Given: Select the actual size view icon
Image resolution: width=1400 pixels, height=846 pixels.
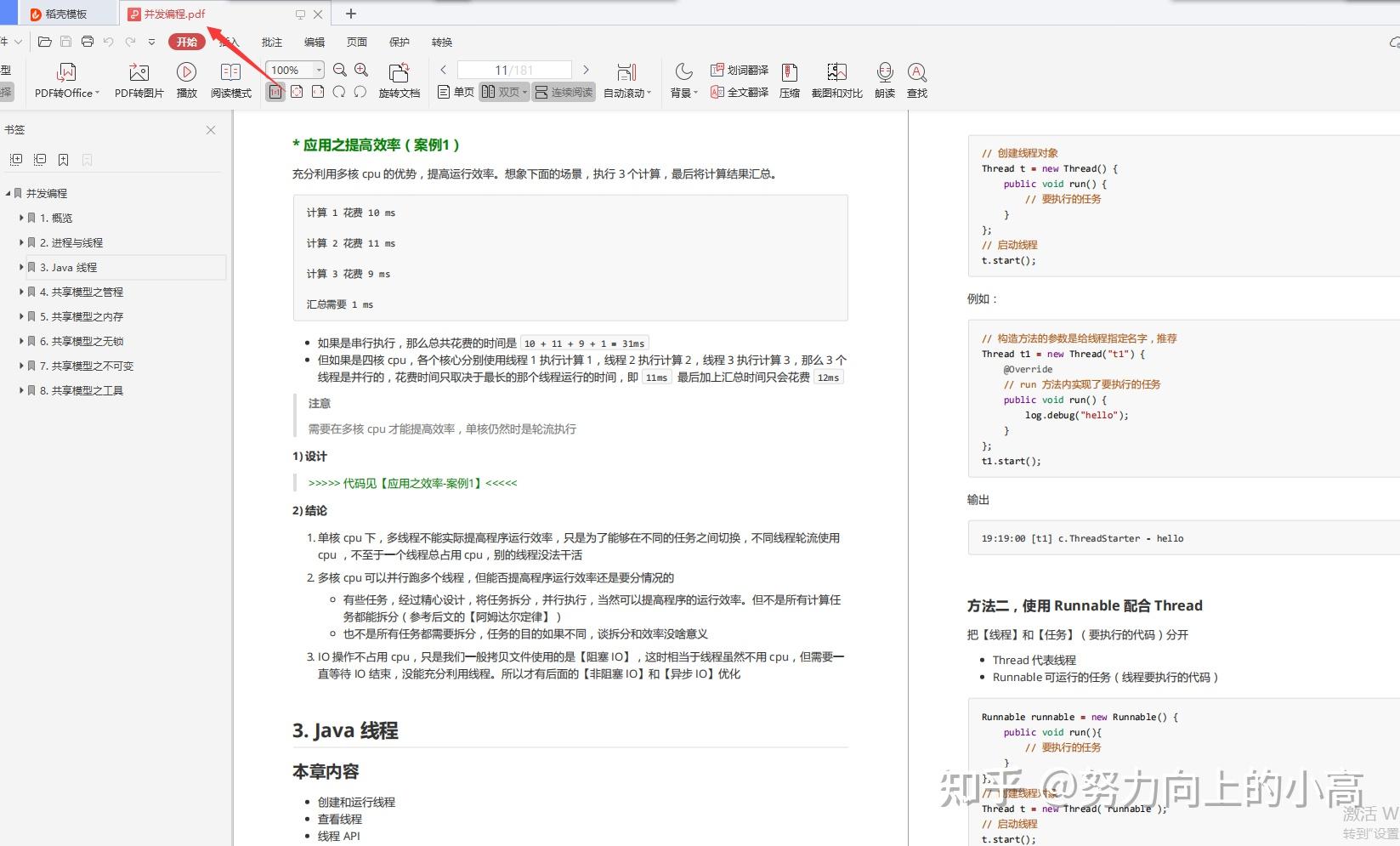Looking at the screenshot, I should [x=275, y=92].
